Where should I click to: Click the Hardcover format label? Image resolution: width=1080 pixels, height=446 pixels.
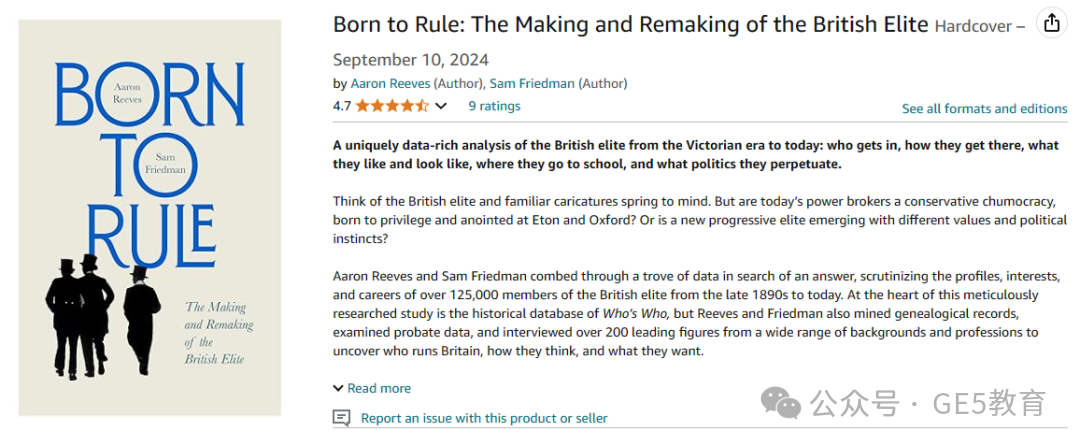tap(975, 26)
